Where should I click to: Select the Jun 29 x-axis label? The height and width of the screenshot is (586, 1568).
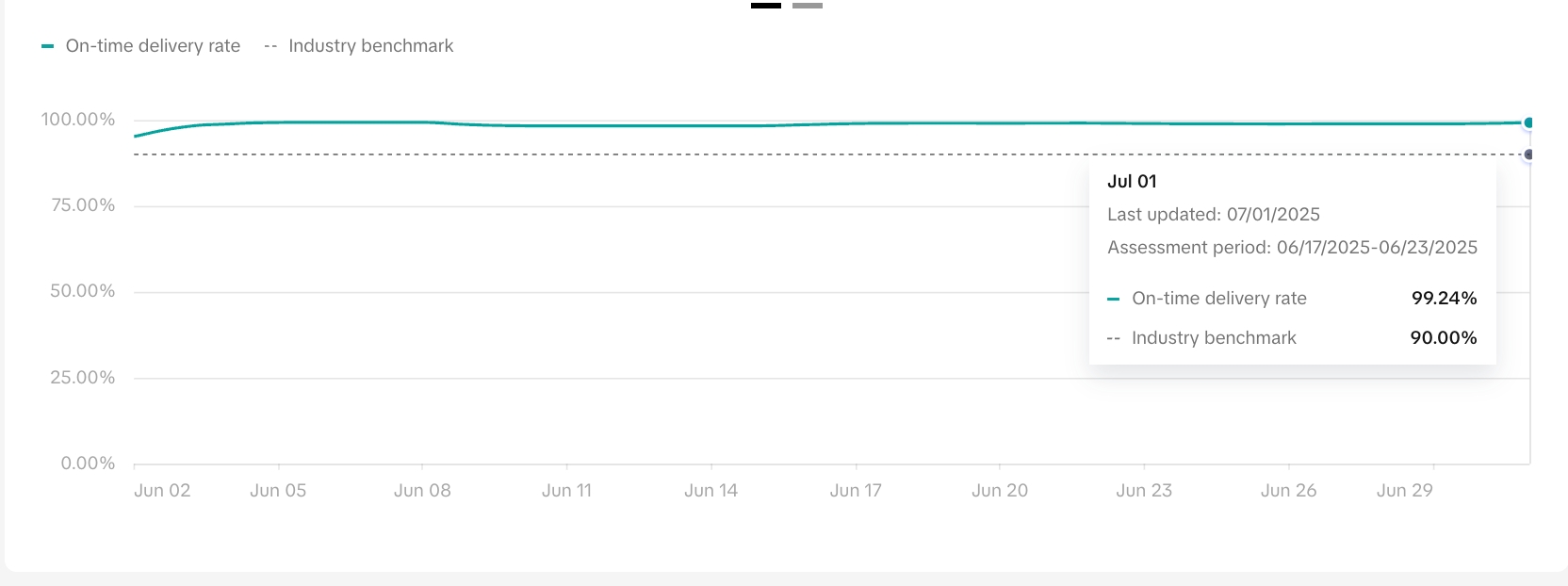pyautogui.click(x=1404, y=491)
